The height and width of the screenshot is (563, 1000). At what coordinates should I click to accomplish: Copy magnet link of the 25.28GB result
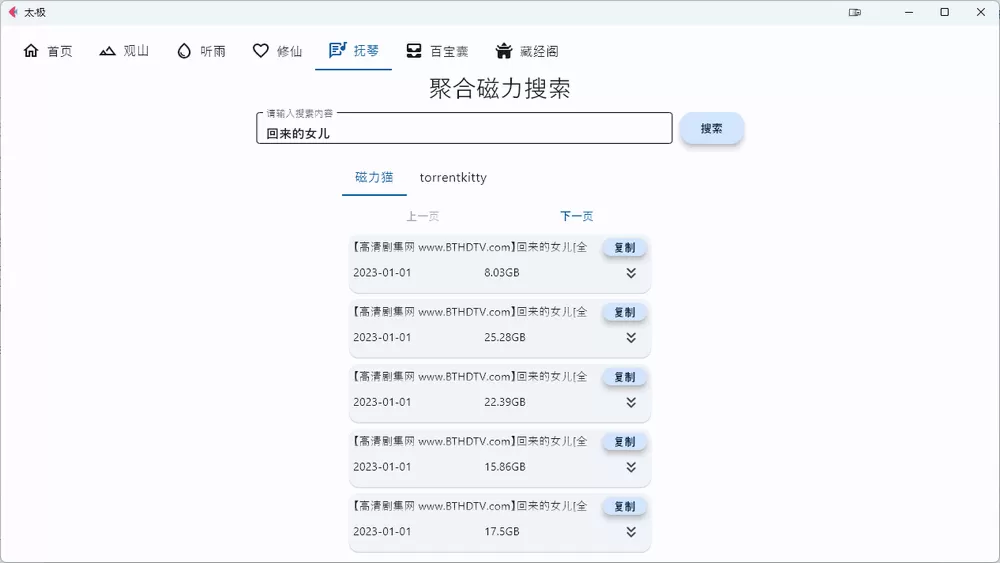coord(624,312)
